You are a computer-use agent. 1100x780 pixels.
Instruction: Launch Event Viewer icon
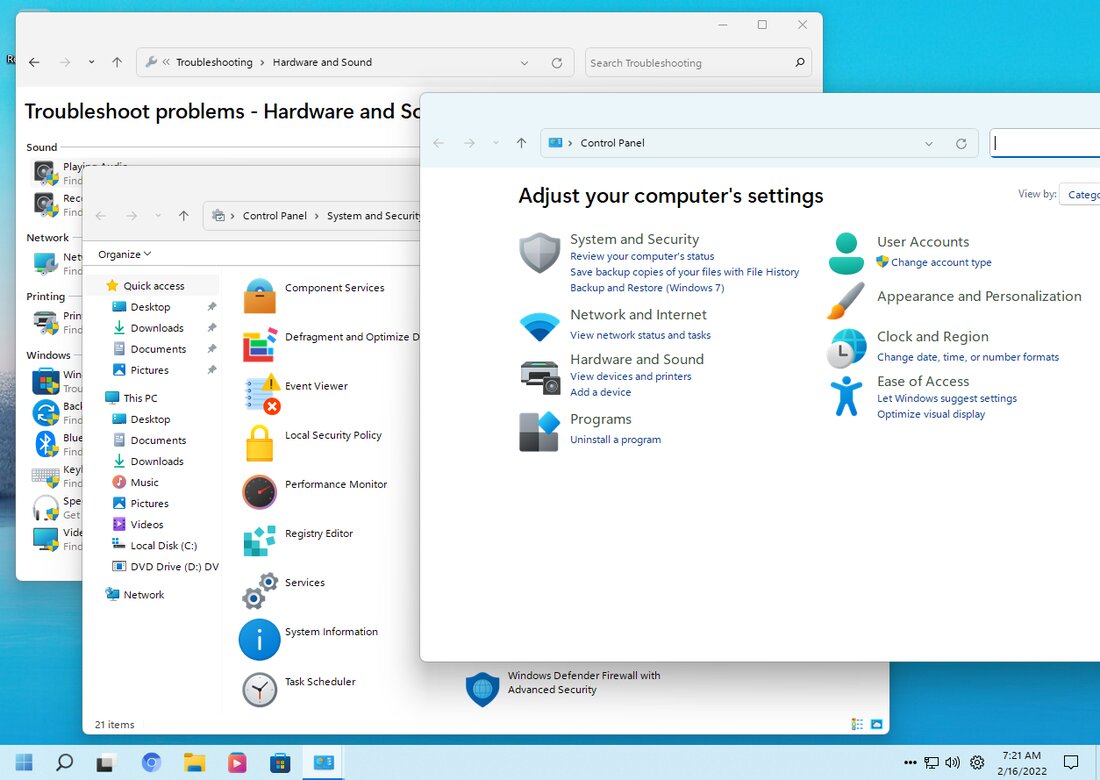[x=262, y=394]
